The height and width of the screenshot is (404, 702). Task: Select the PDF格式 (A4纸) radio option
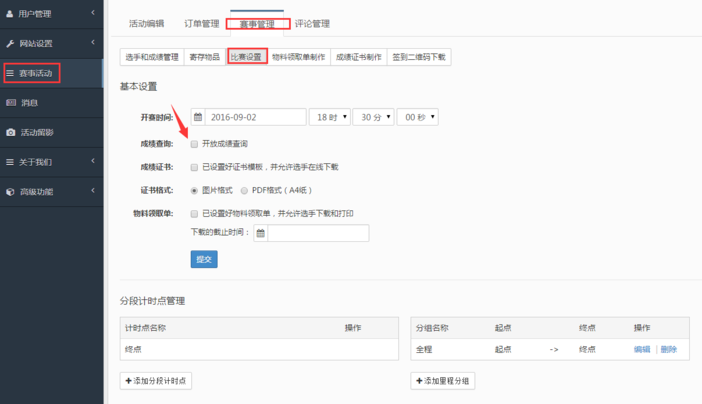pyautogui.click(x=245, y=190)
